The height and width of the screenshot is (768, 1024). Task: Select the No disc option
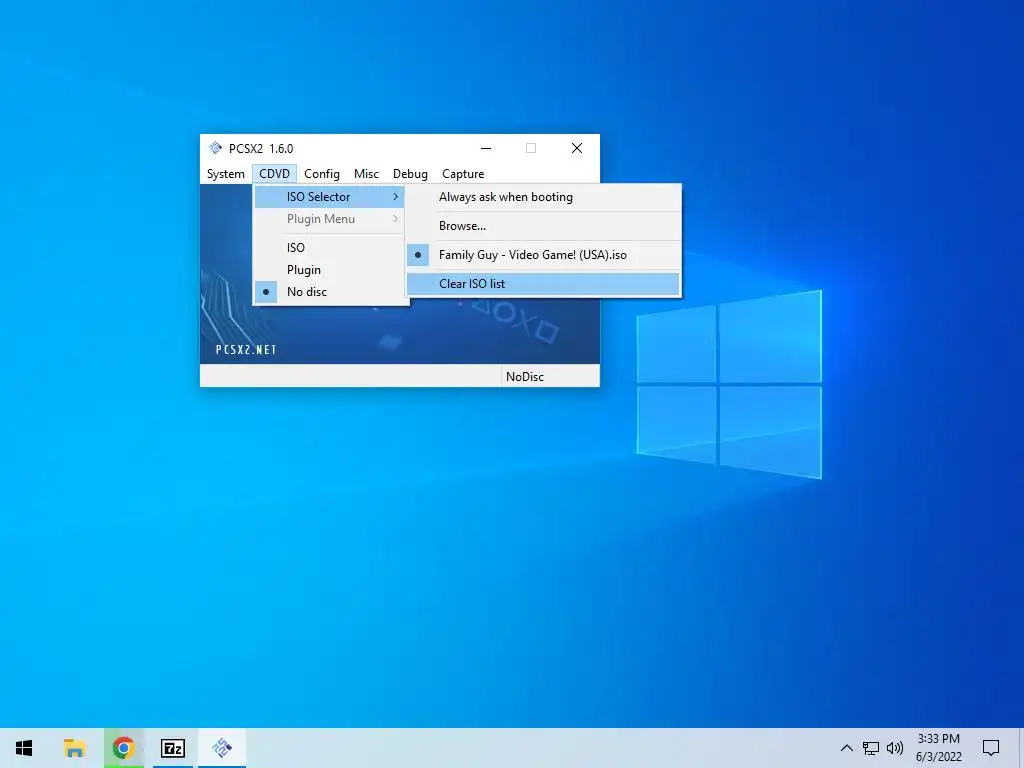[329, 292]
